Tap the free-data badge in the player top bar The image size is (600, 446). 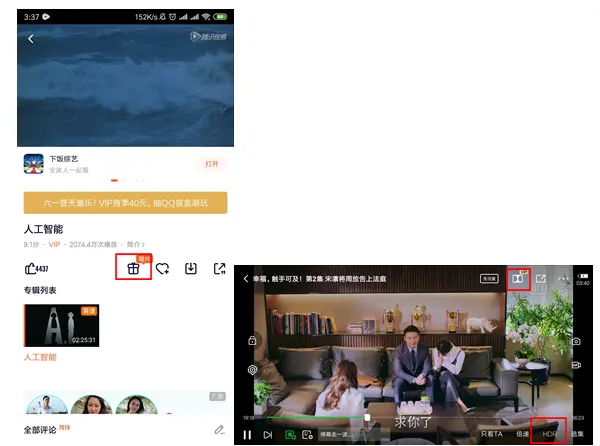pos(489,279)
